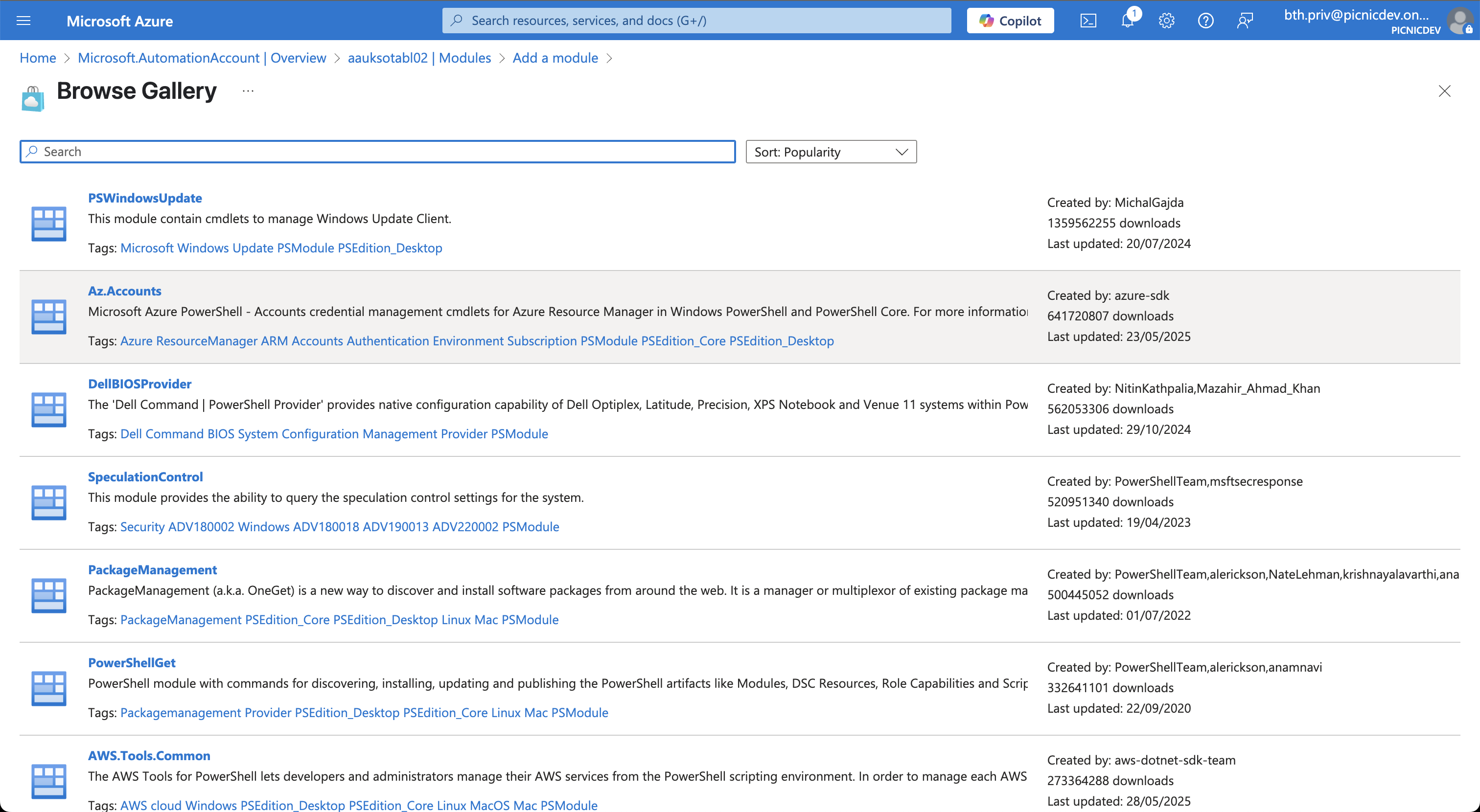1480x812 pixels.
Task: Click the magnifier icon in gallery search
Action: tap(32, 151)
